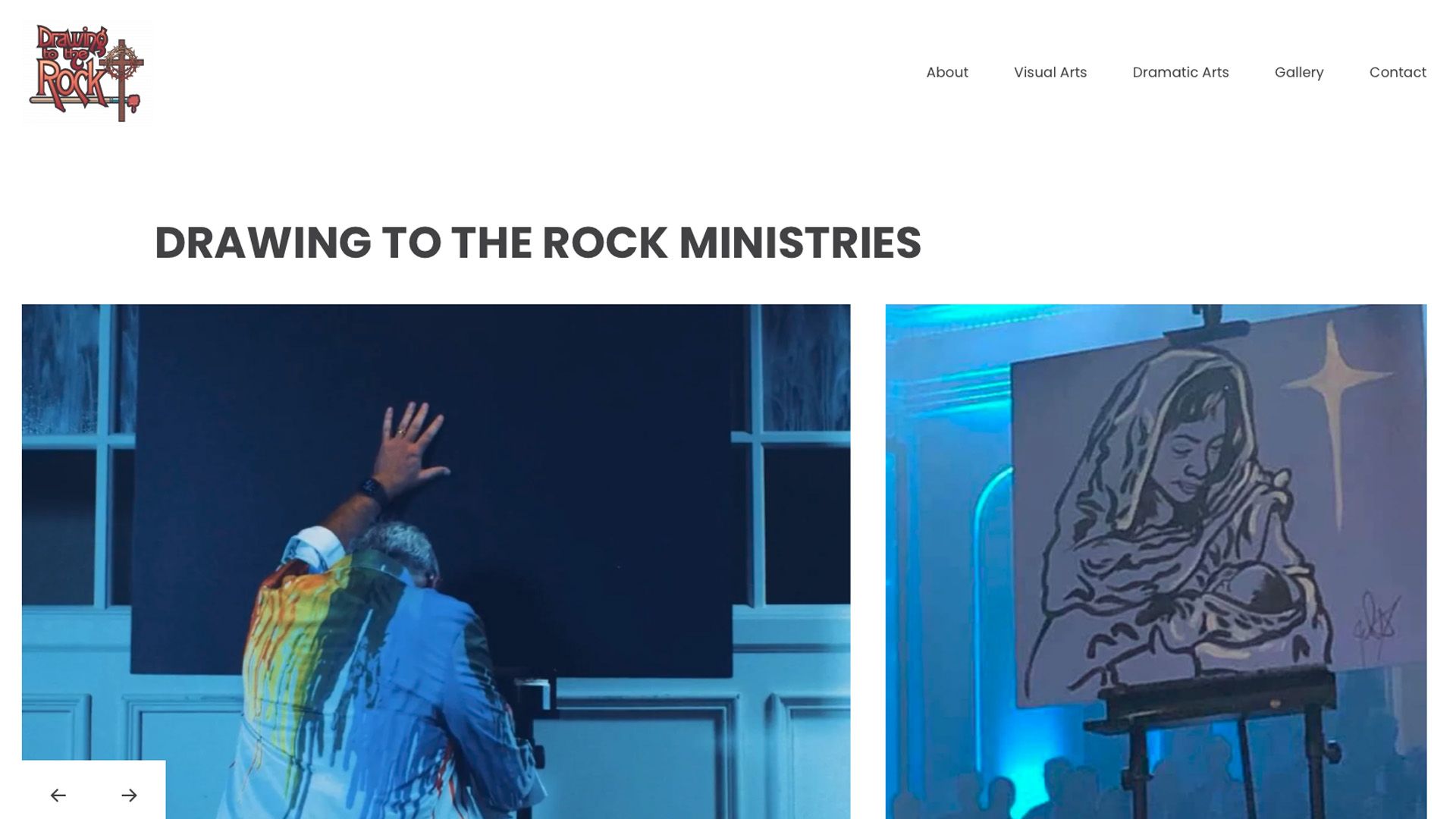Screen dimensions: 1456x819
Task: Open the Gallery page
Action: (x=1299, y=72)
